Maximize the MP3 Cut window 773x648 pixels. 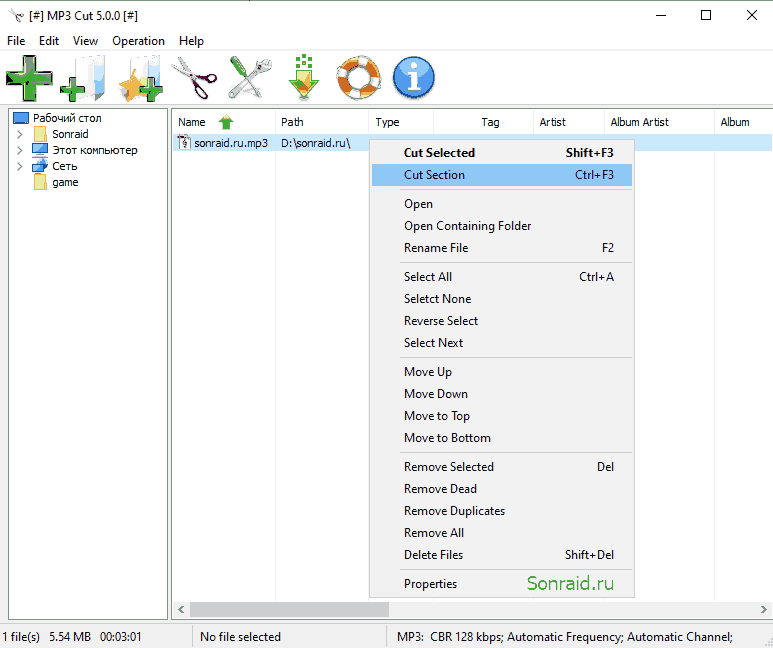[706, 15]
